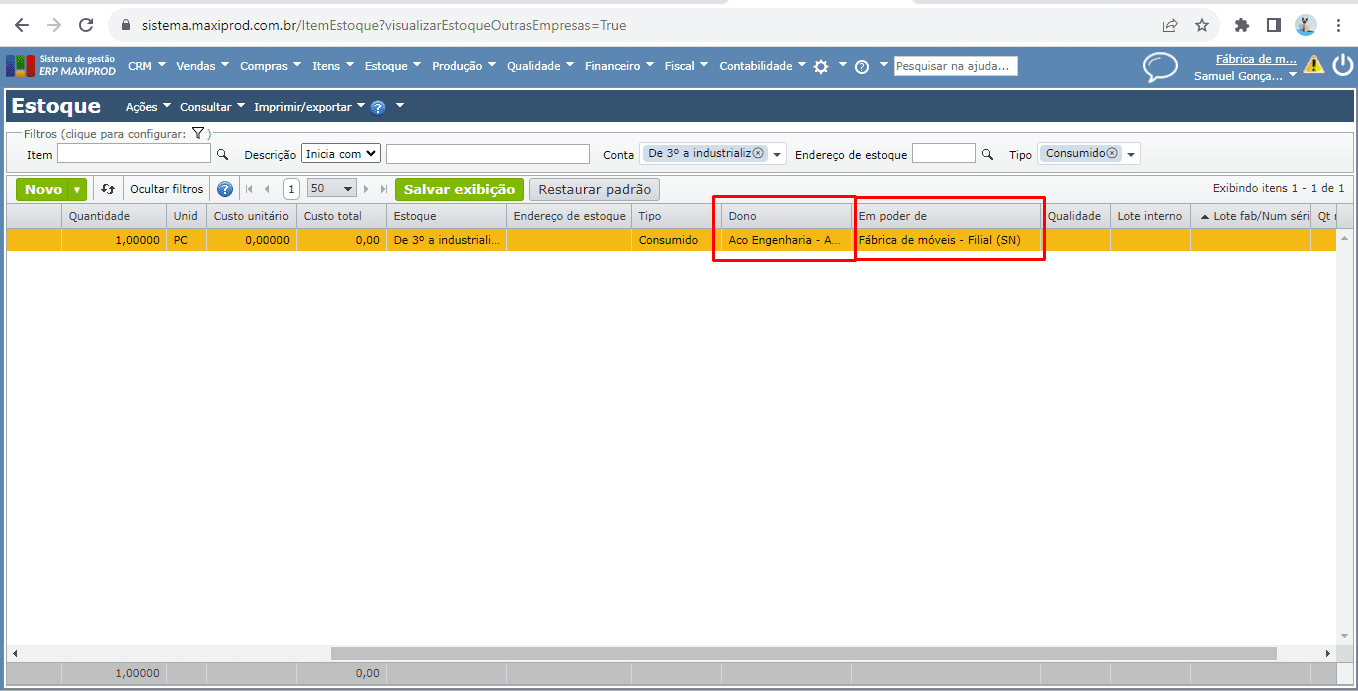The height and width of the screenshot is (691, 1358).
Task: Click the browser address bar URL
Action: coord(384,25)
